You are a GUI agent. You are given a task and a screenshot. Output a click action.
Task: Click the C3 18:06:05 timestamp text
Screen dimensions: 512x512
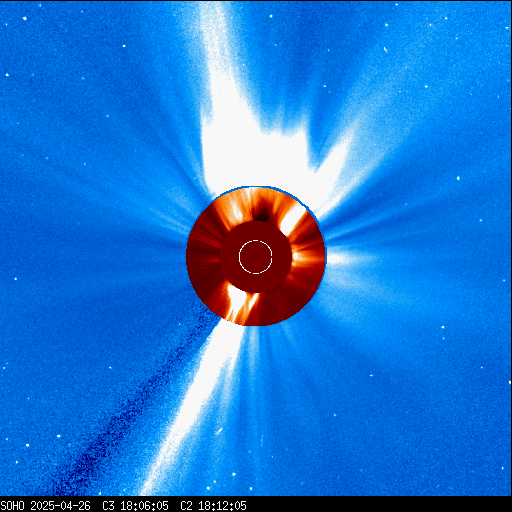135,506
